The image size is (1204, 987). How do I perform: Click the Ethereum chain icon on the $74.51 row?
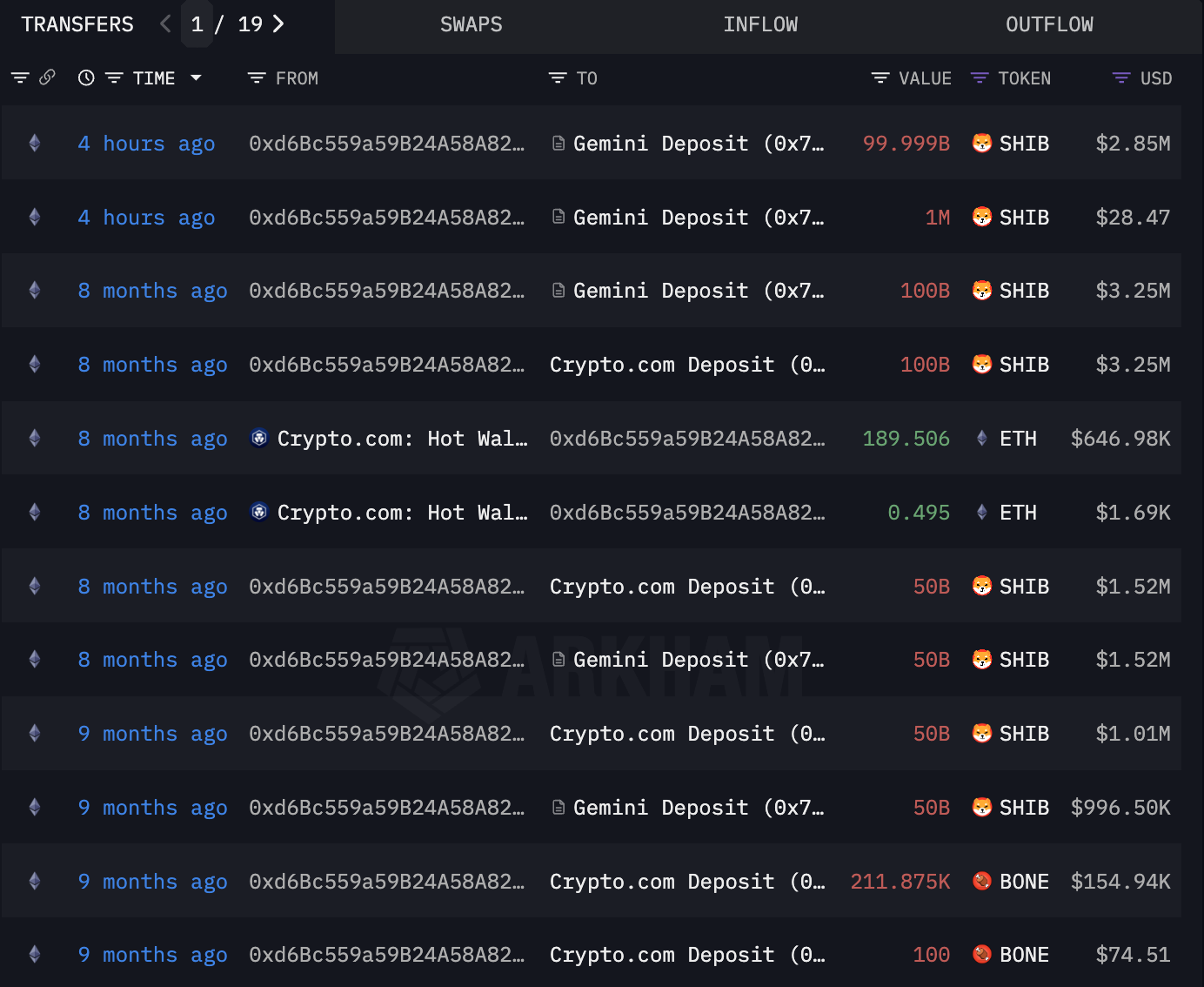click(35, 954)
